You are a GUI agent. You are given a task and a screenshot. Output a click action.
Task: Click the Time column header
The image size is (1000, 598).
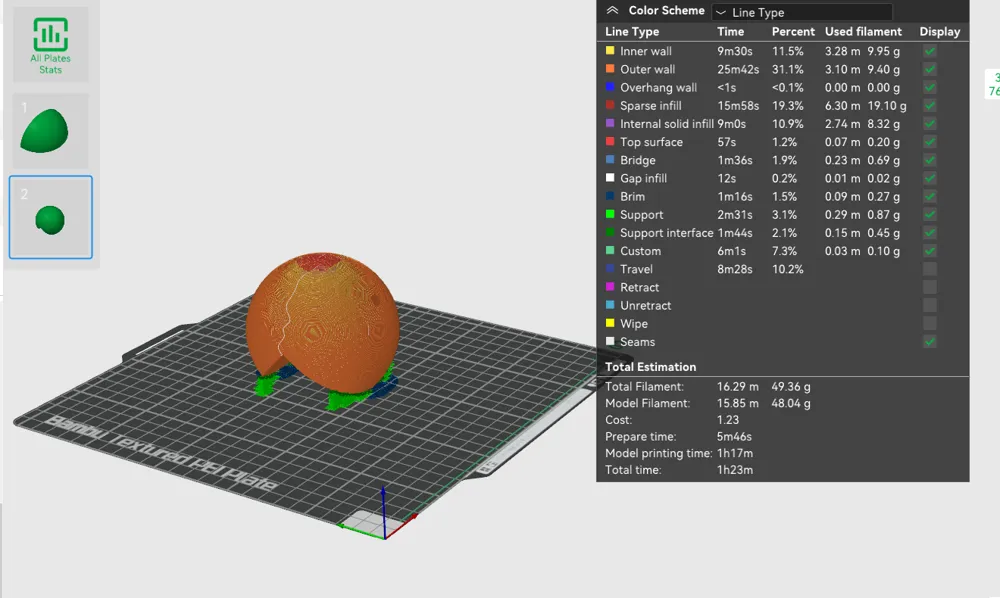730,31
